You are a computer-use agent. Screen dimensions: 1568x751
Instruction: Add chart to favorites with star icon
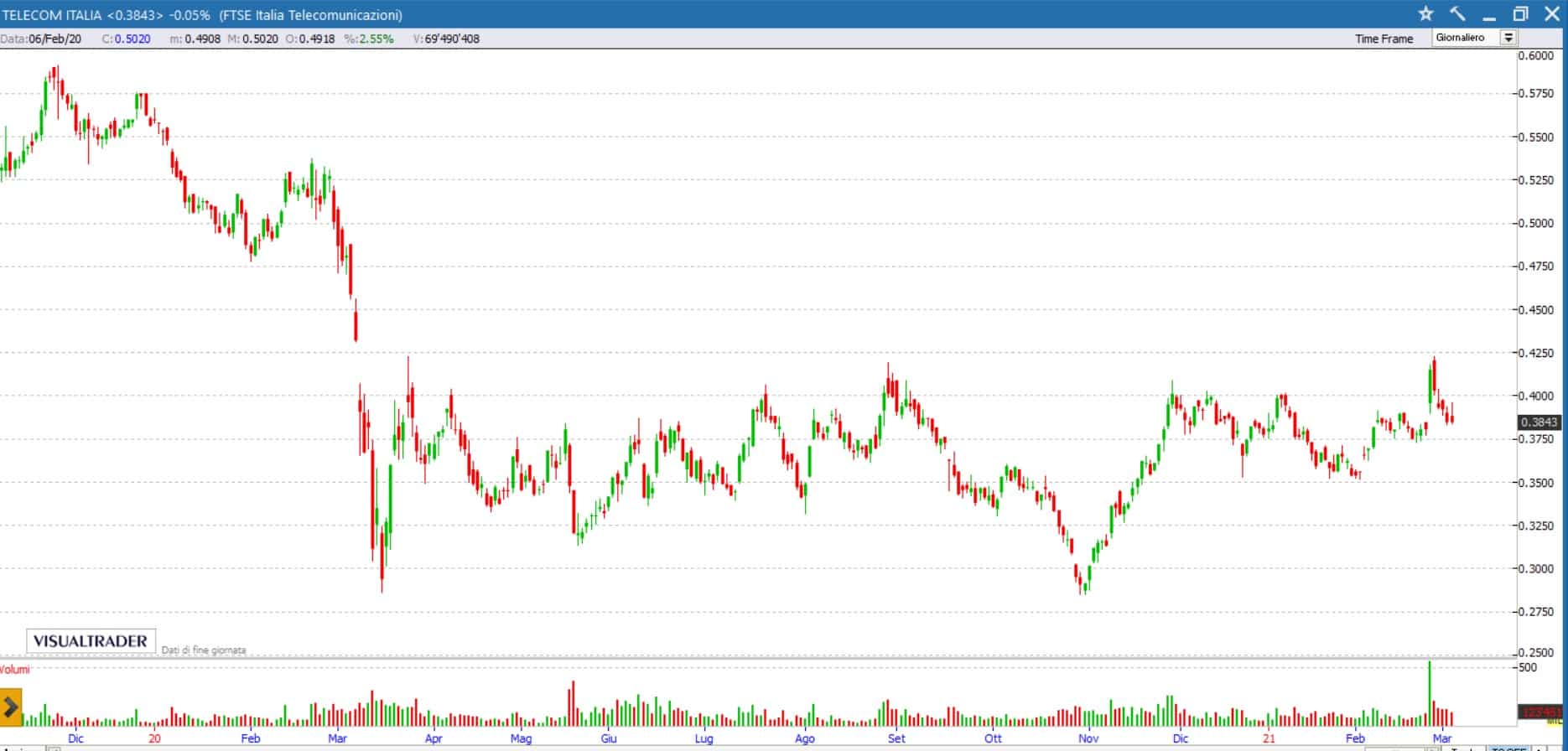click(x=1425, y=13)
